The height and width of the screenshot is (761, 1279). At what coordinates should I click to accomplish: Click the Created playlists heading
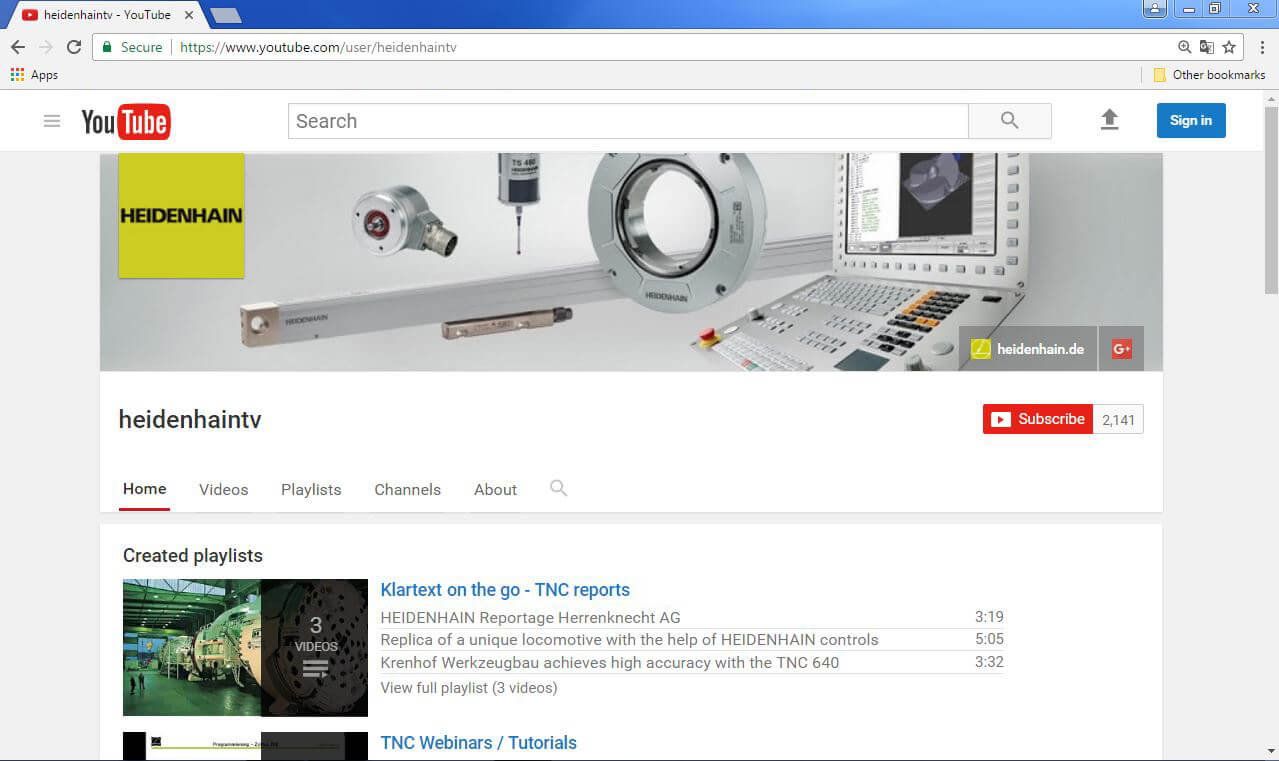click(193, 556)
